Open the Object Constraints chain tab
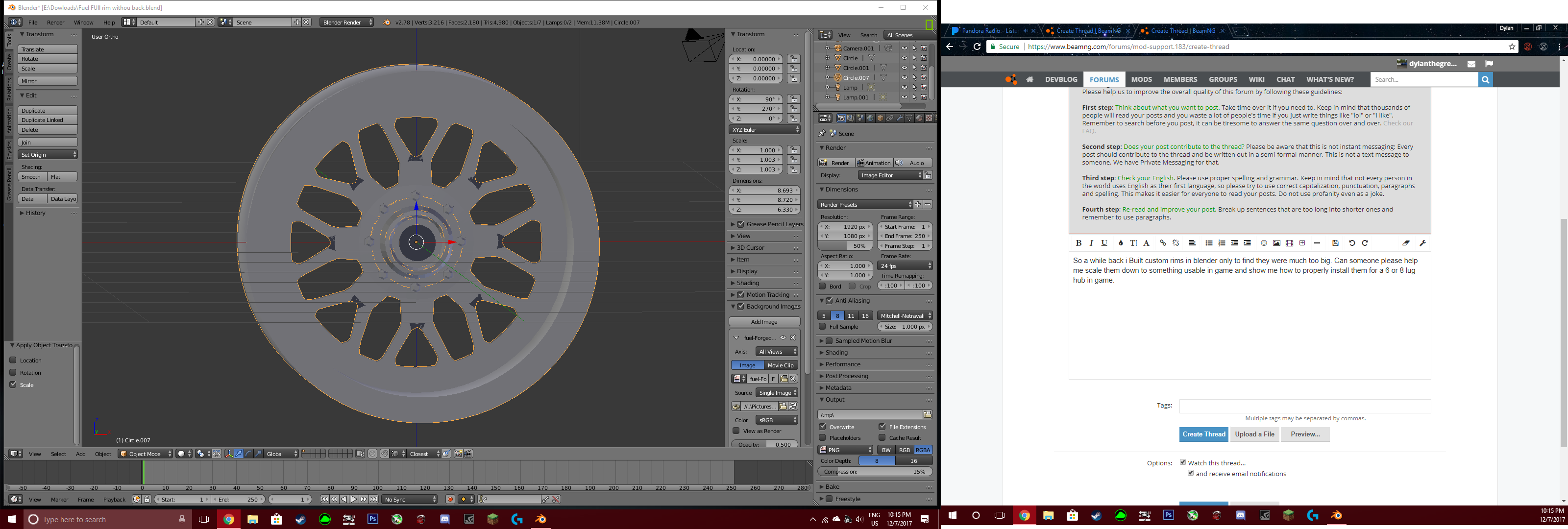 [890, 118]
